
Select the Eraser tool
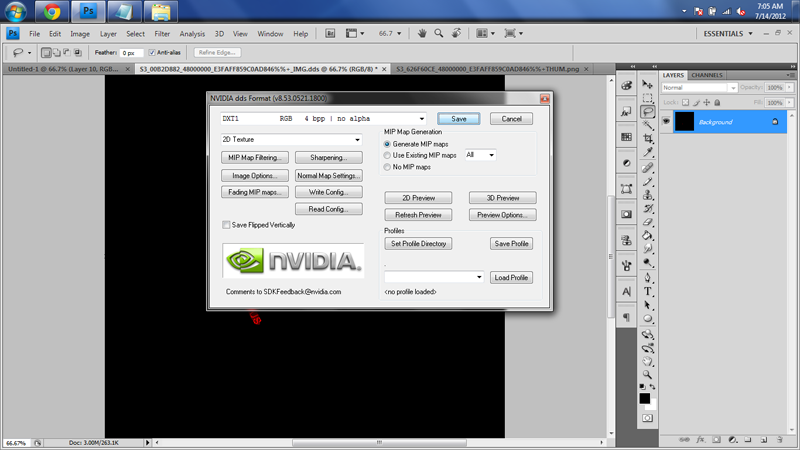pyautogui.click(x=647, y=222)
